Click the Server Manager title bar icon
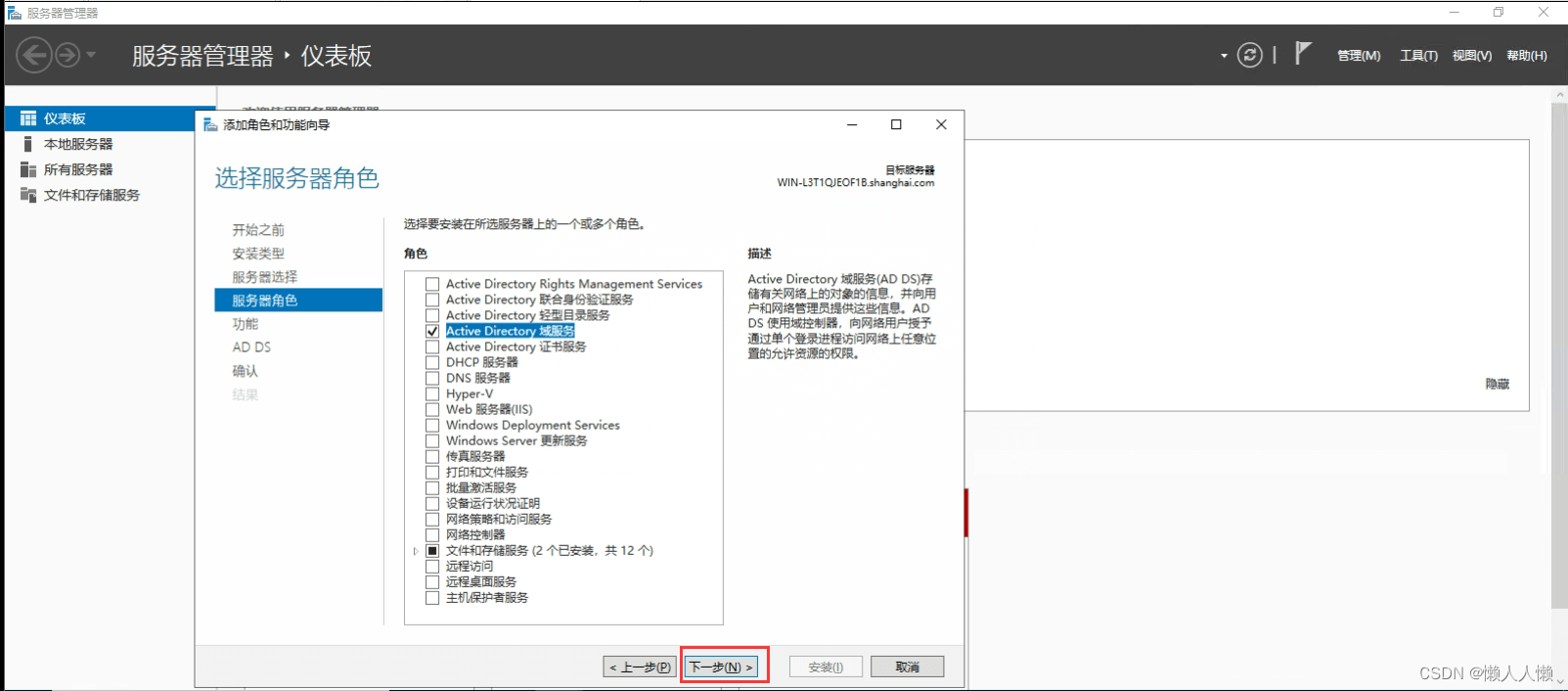Screen dimensions: 1568x691 pyautogui.click(x=14, y=13)
